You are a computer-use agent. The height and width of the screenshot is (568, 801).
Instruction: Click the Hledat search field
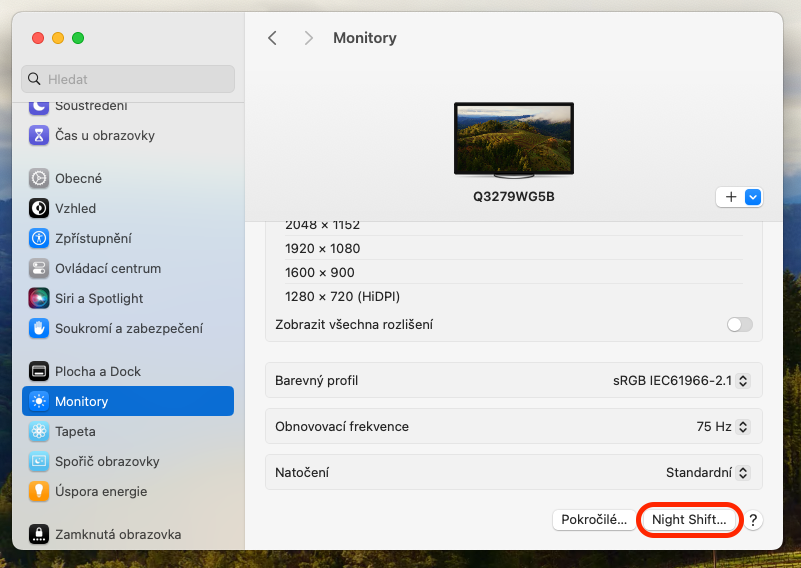point(128,79)
